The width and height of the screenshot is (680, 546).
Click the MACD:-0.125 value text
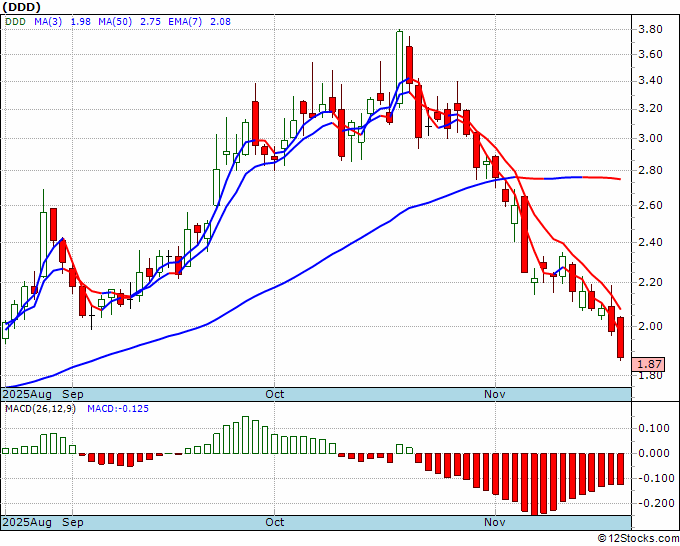(x=118, y=409)
